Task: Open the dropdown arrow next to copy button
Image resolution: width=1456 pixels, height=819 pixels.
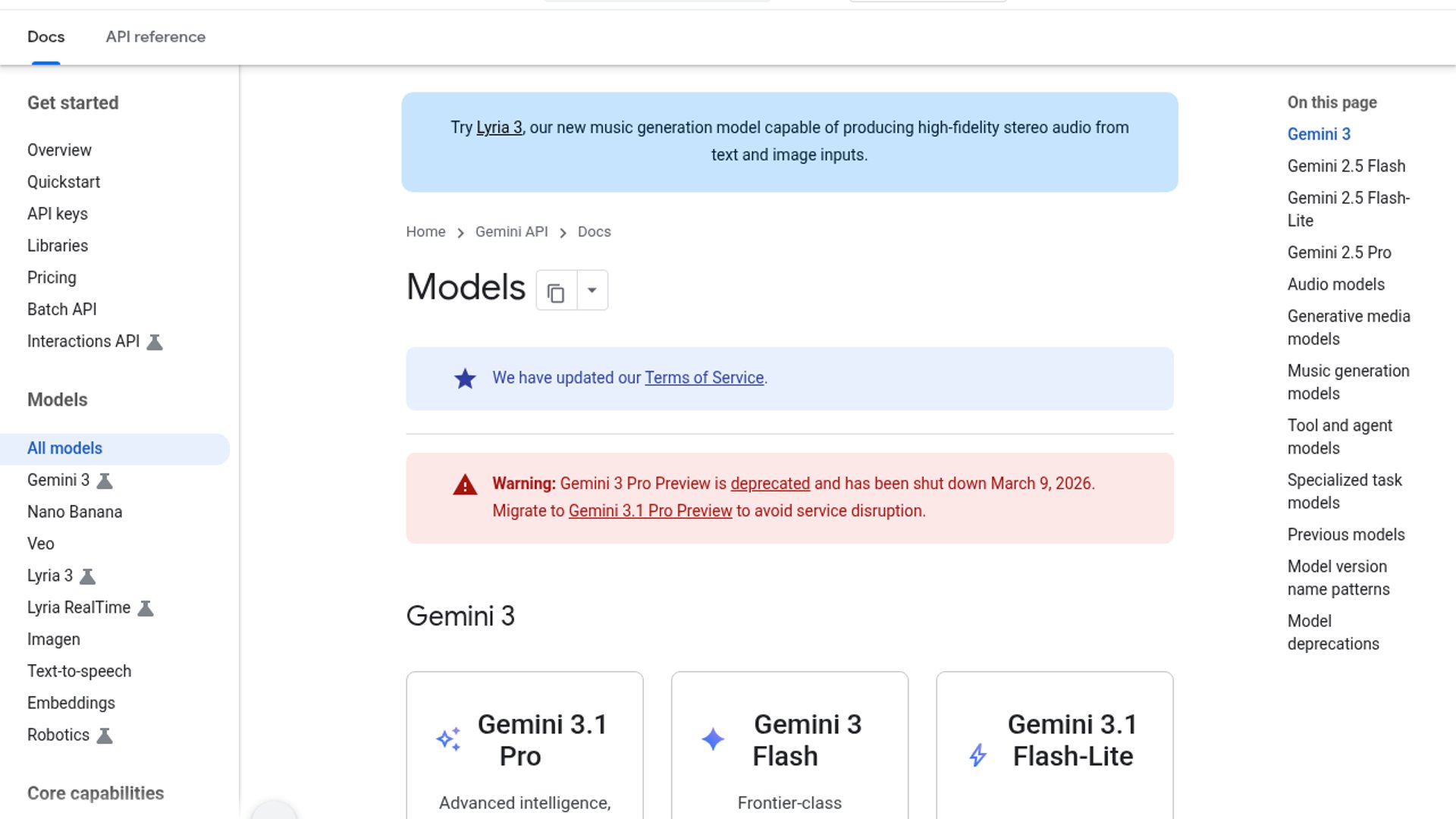Action: click(592, 290)
